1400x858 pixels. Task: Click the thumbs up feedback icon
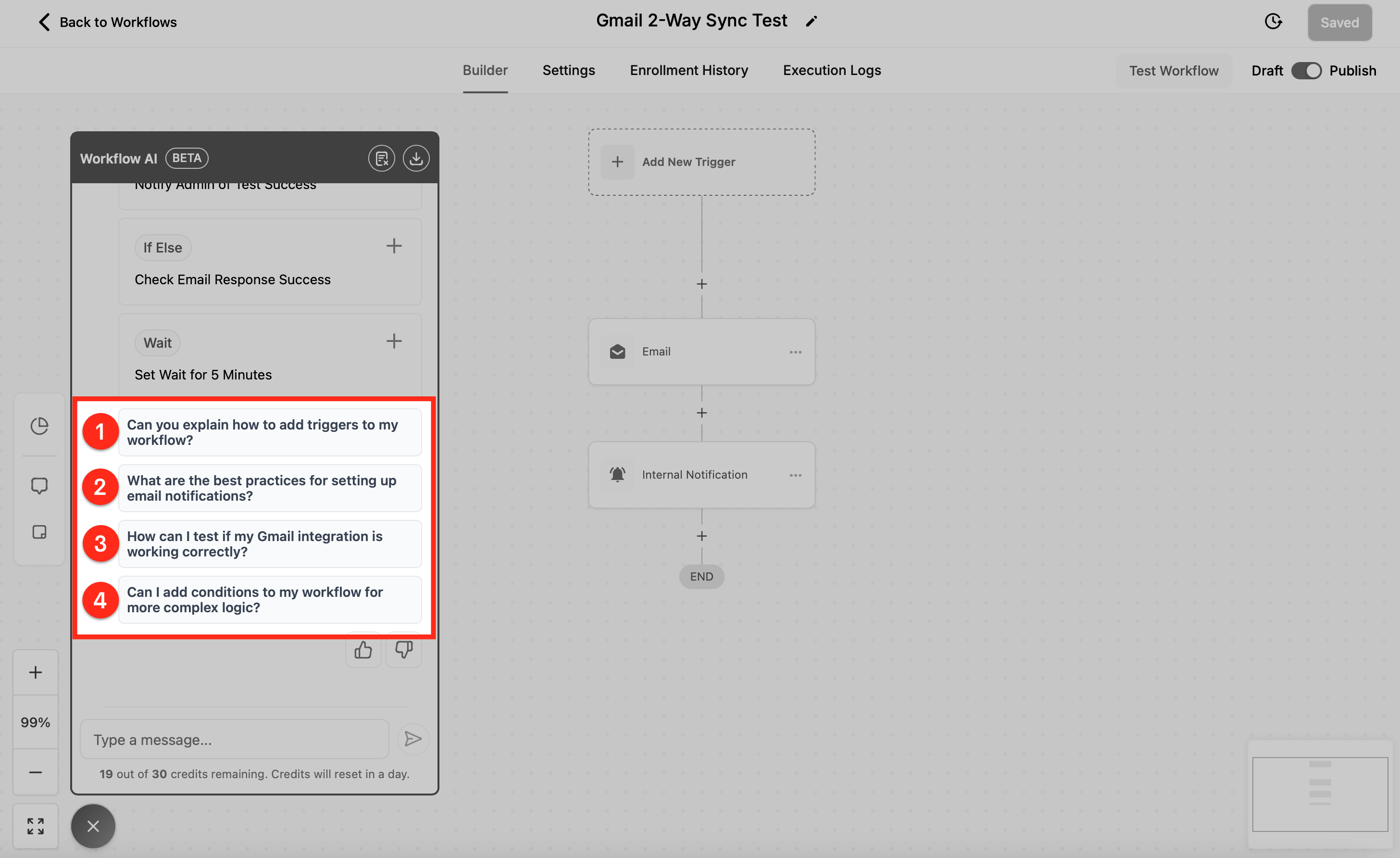pos(363,650)
